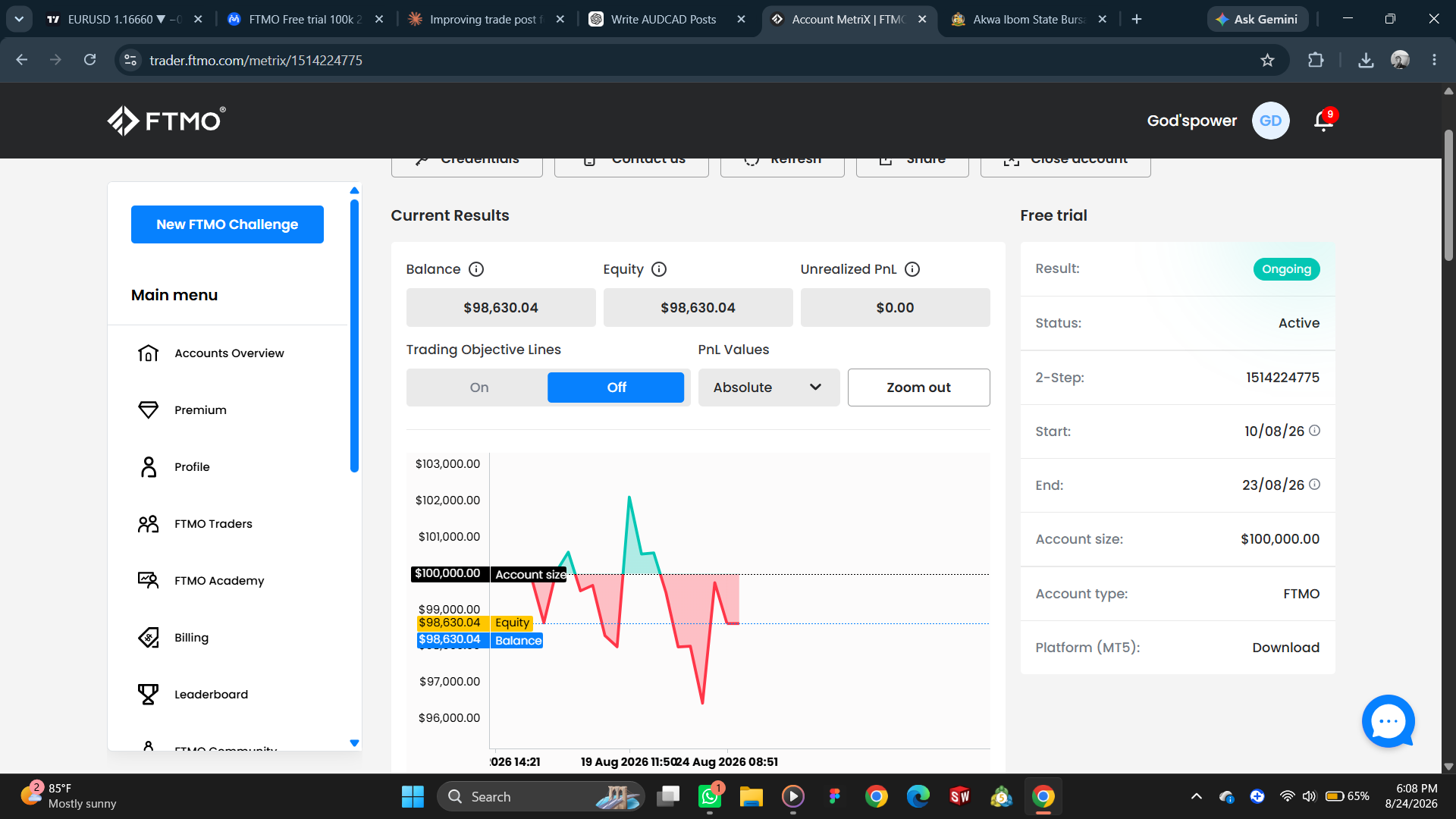This screenshot has height=819, width=1456.
Task: Click God'spower username text
Action: [1191, 121]
